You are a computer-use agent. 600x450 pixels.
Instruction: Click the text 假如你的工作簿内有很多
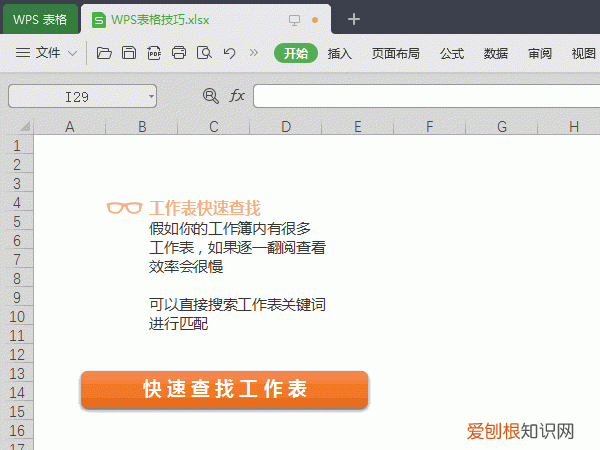(x=230, y=228)
